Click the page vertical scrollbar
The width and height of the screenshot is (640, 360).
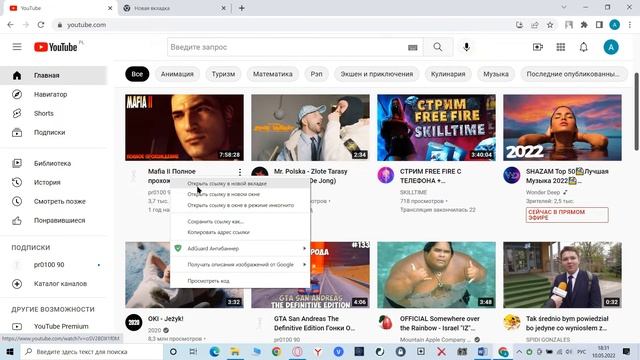(x=636, y=111)
